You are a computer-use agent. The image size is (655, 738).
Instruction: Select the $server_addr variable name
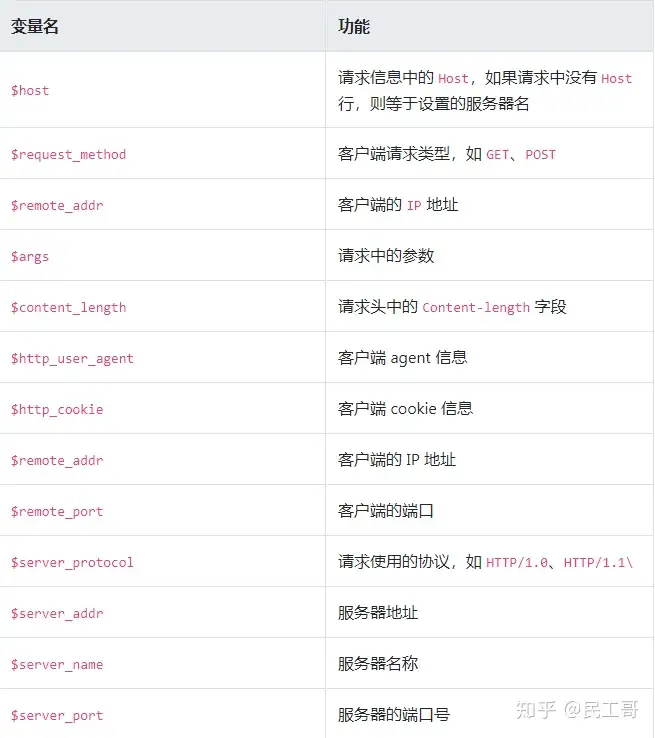[x=57, y=613]
